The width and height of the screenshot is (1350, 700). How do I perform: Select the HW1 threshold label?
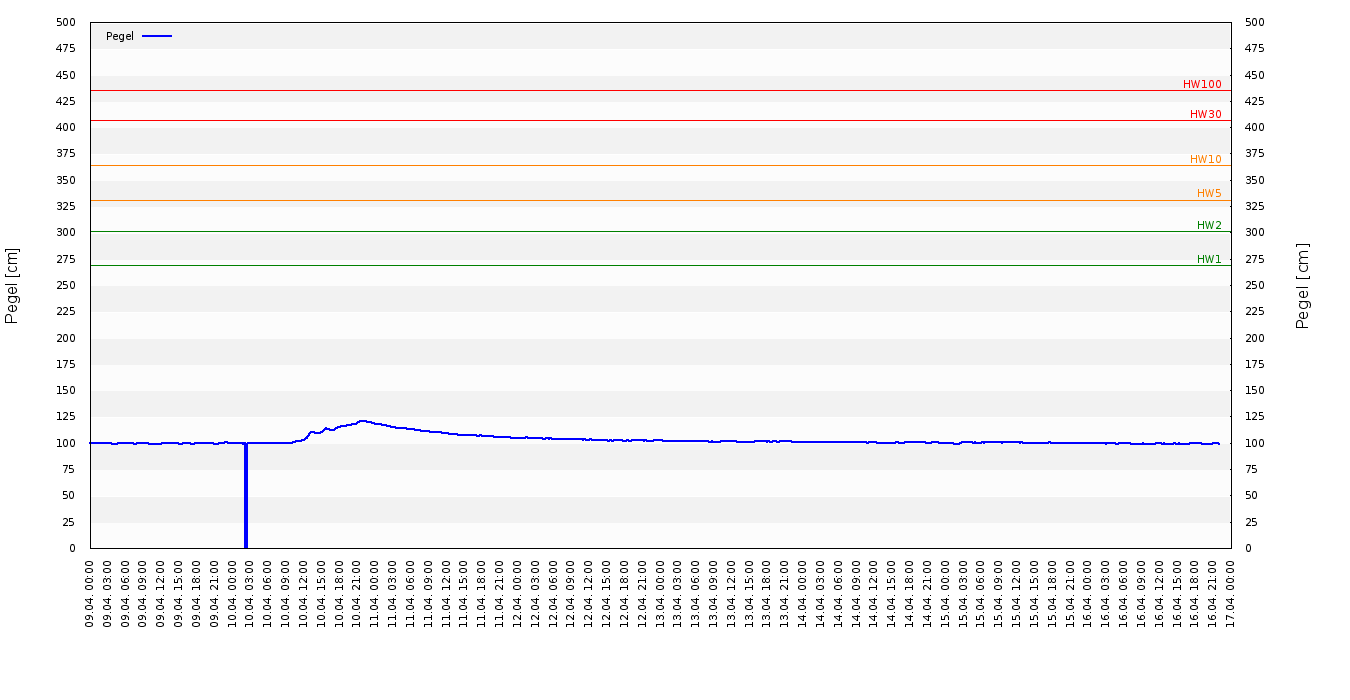coord(1209,260)
